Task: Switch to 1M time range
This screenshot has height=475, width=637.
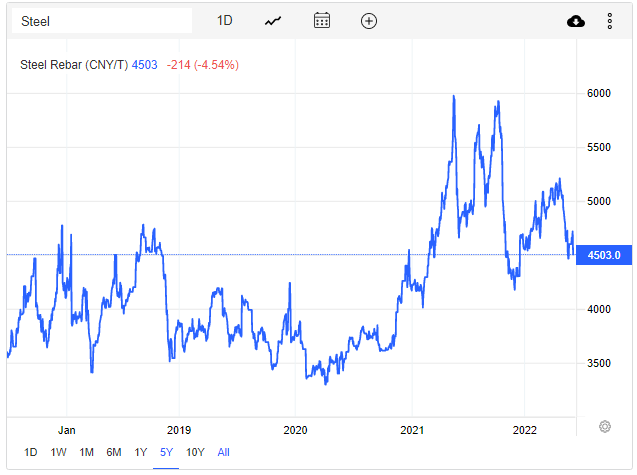Action: [87, 452]
